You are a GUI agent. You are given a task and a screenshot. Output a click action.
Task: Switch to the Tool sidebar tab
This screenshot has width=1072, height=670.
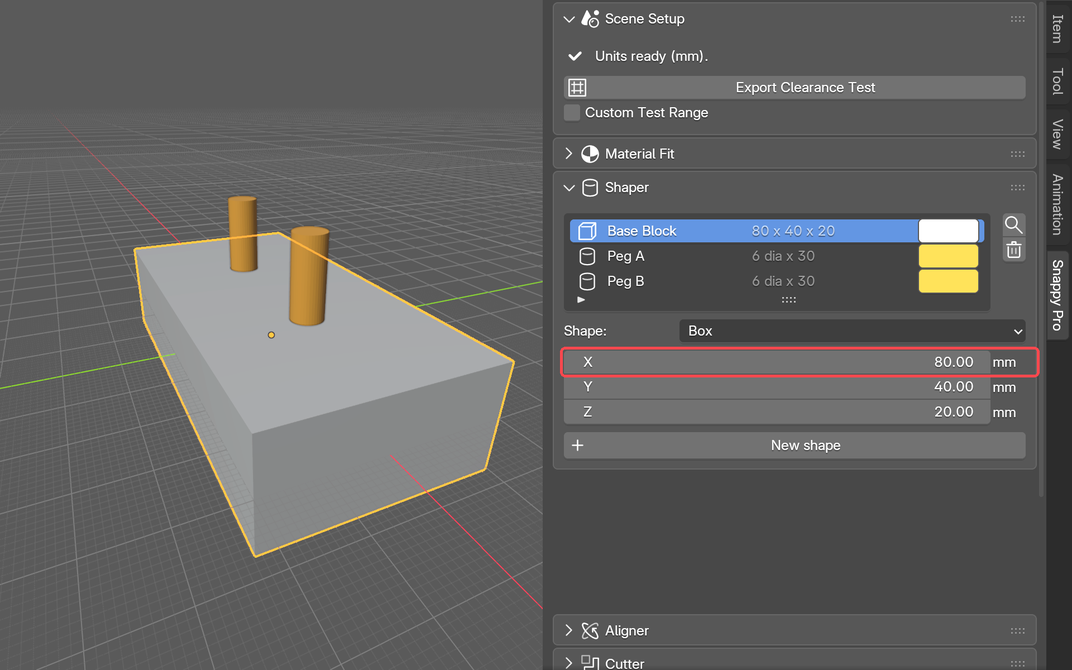point(1058,81)
